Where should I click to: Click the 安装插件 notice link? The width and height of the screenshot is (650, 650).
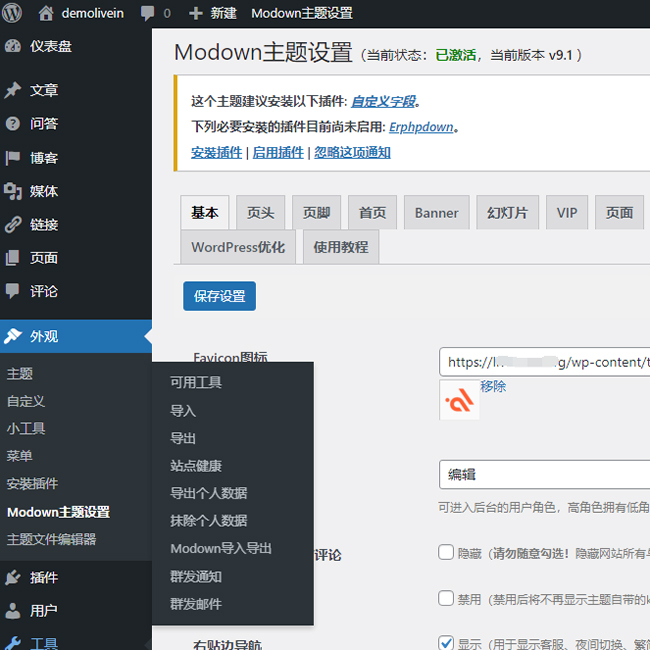[216, 153]
